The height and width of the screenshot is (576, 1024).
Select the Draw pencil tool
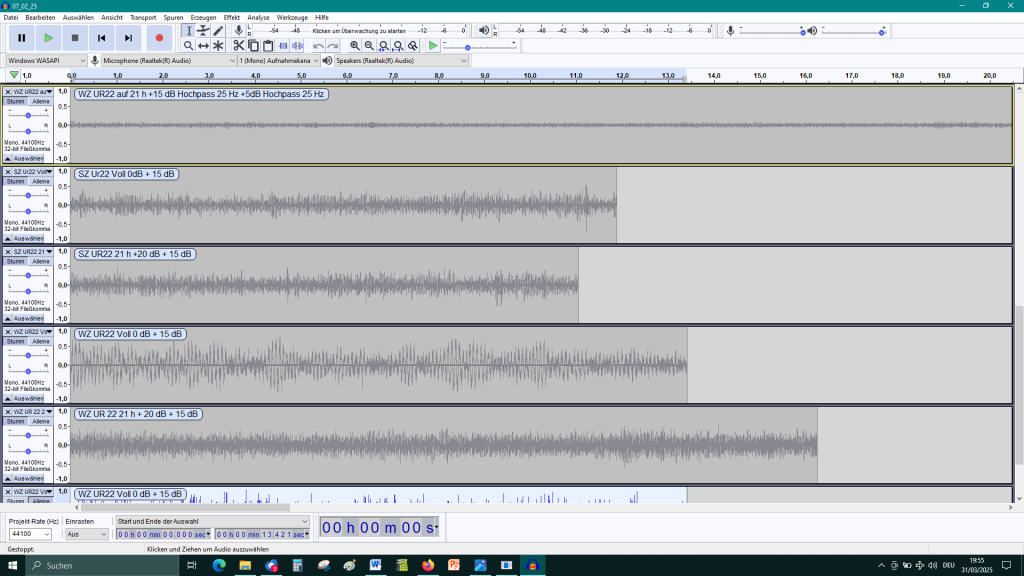[x=218, y=31]
